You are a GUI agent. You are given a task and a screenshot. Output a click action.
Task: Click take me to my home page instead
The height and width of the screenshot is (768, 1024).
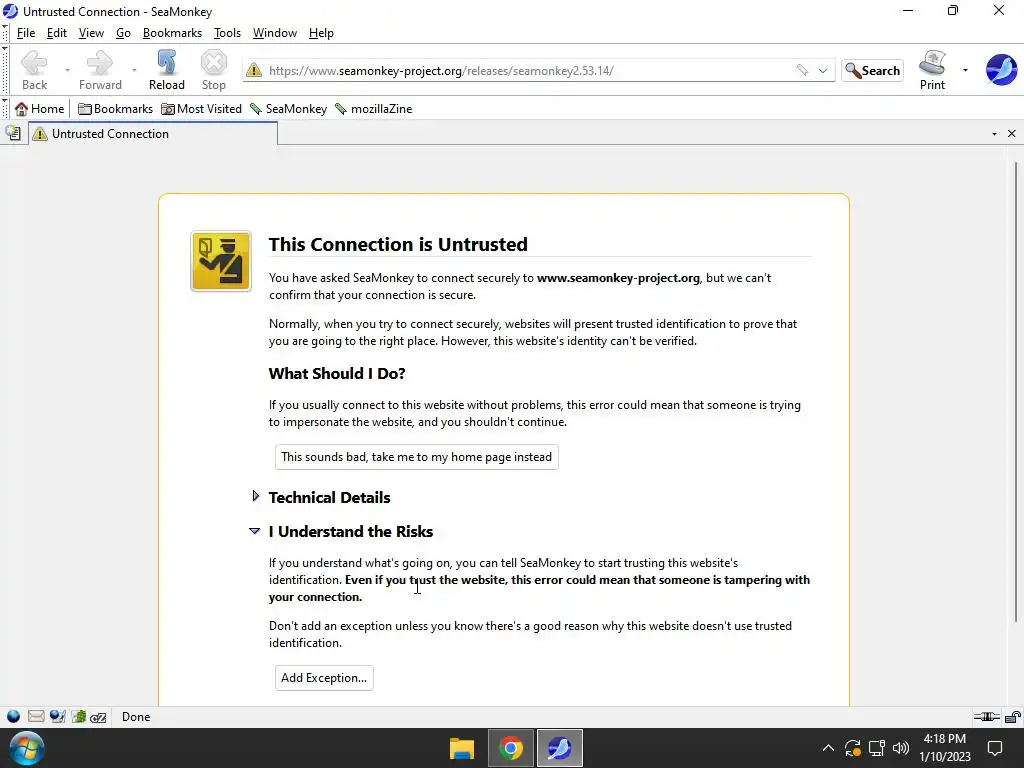pos(417,457)
